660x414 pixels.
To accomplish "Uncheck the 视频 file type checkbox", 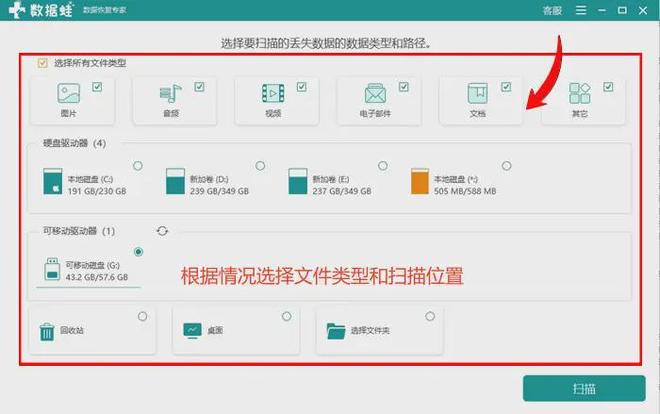I will pyautogui.click(x=302, y=87).
